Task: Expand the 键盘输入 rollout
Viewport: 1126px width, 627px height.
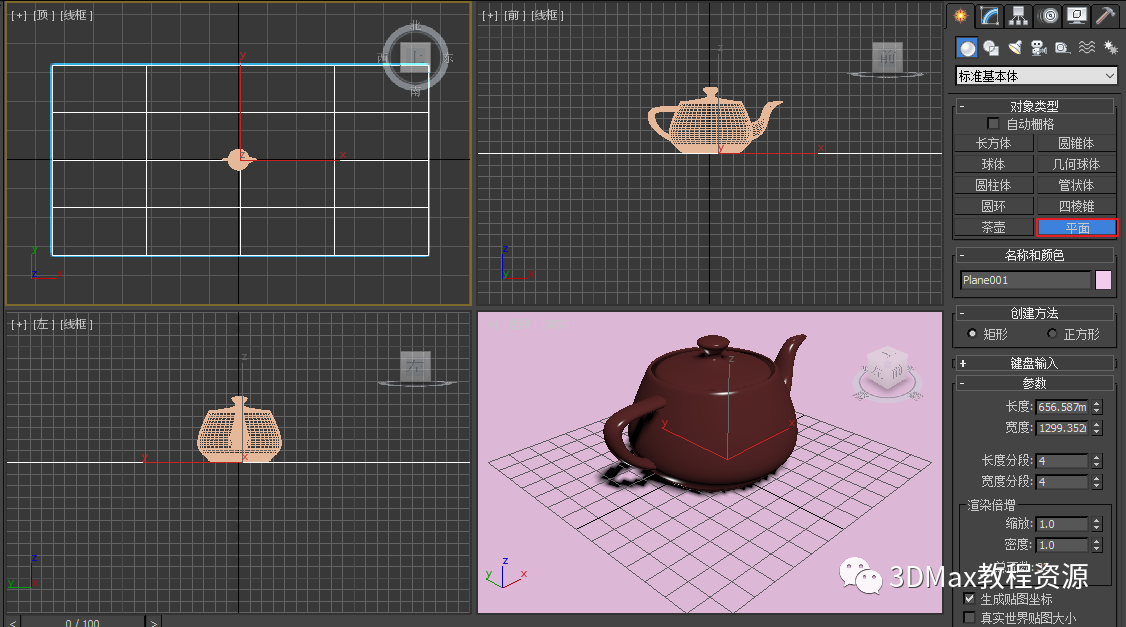Action: tap(1034, 363)
